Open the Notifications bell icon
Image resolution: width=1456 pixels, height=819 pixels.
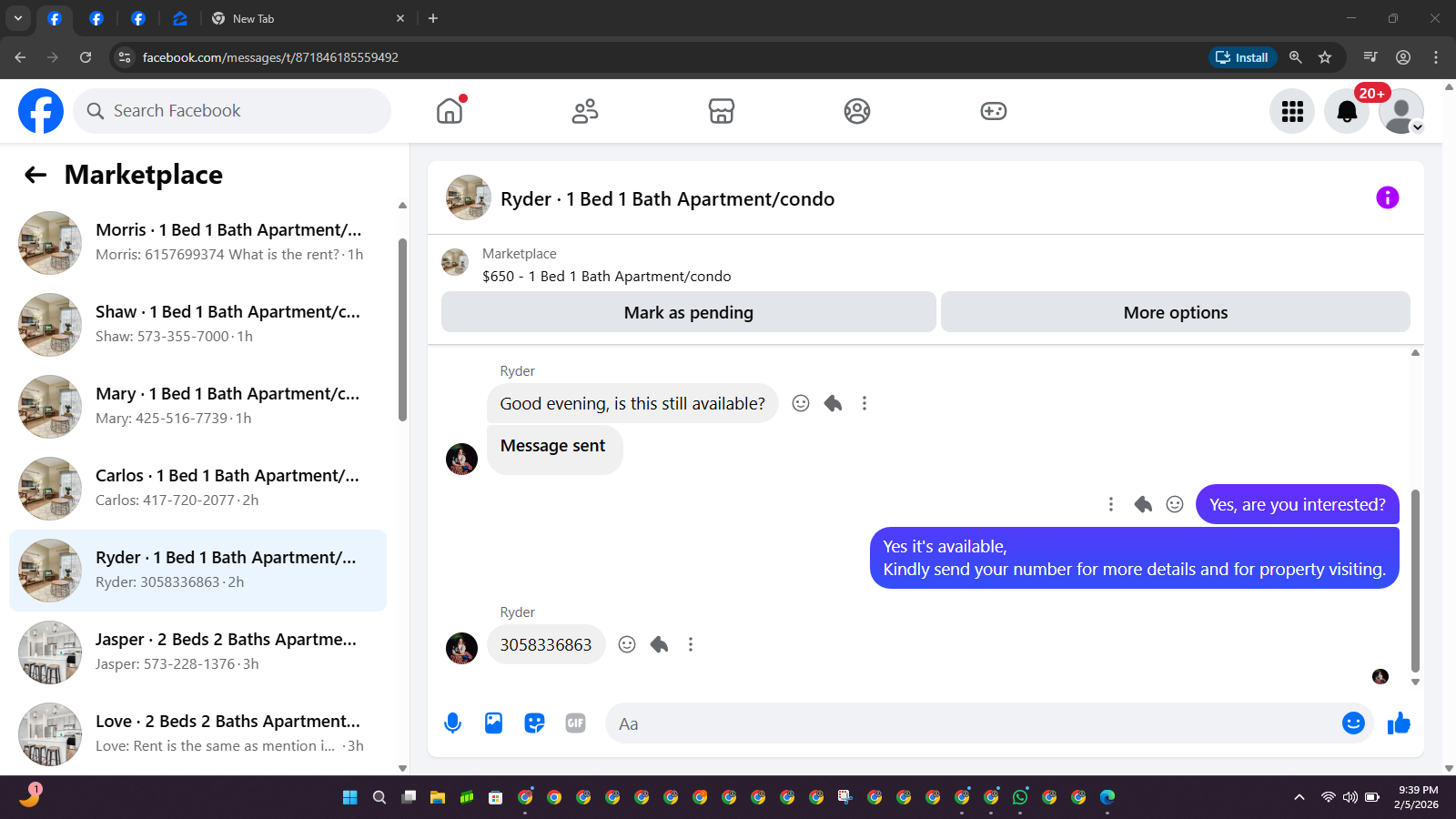point(1347,111)
